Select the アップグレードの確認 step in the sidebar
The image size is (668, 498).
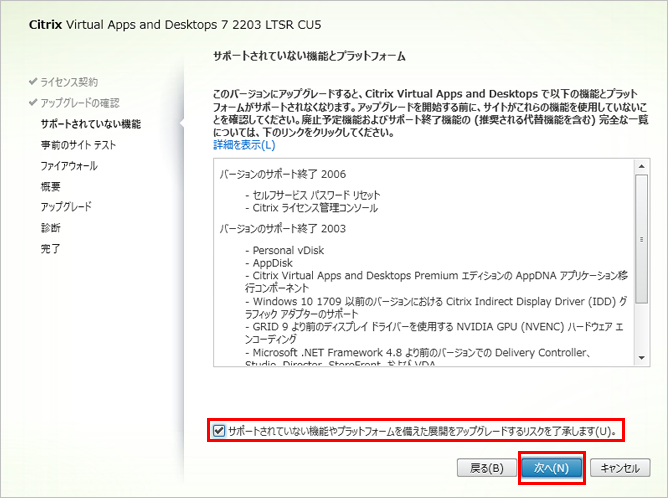[x=80, y=103]
